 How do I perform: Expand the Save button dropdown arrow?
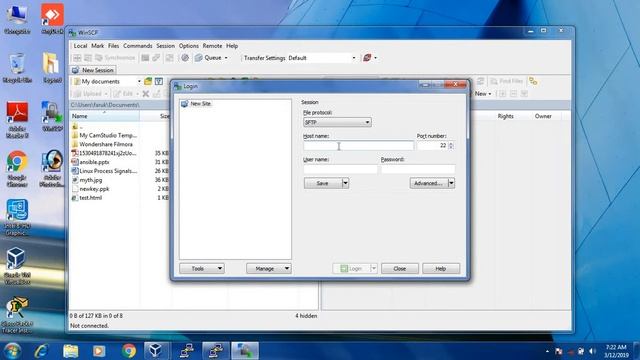(x=345, y=183)
